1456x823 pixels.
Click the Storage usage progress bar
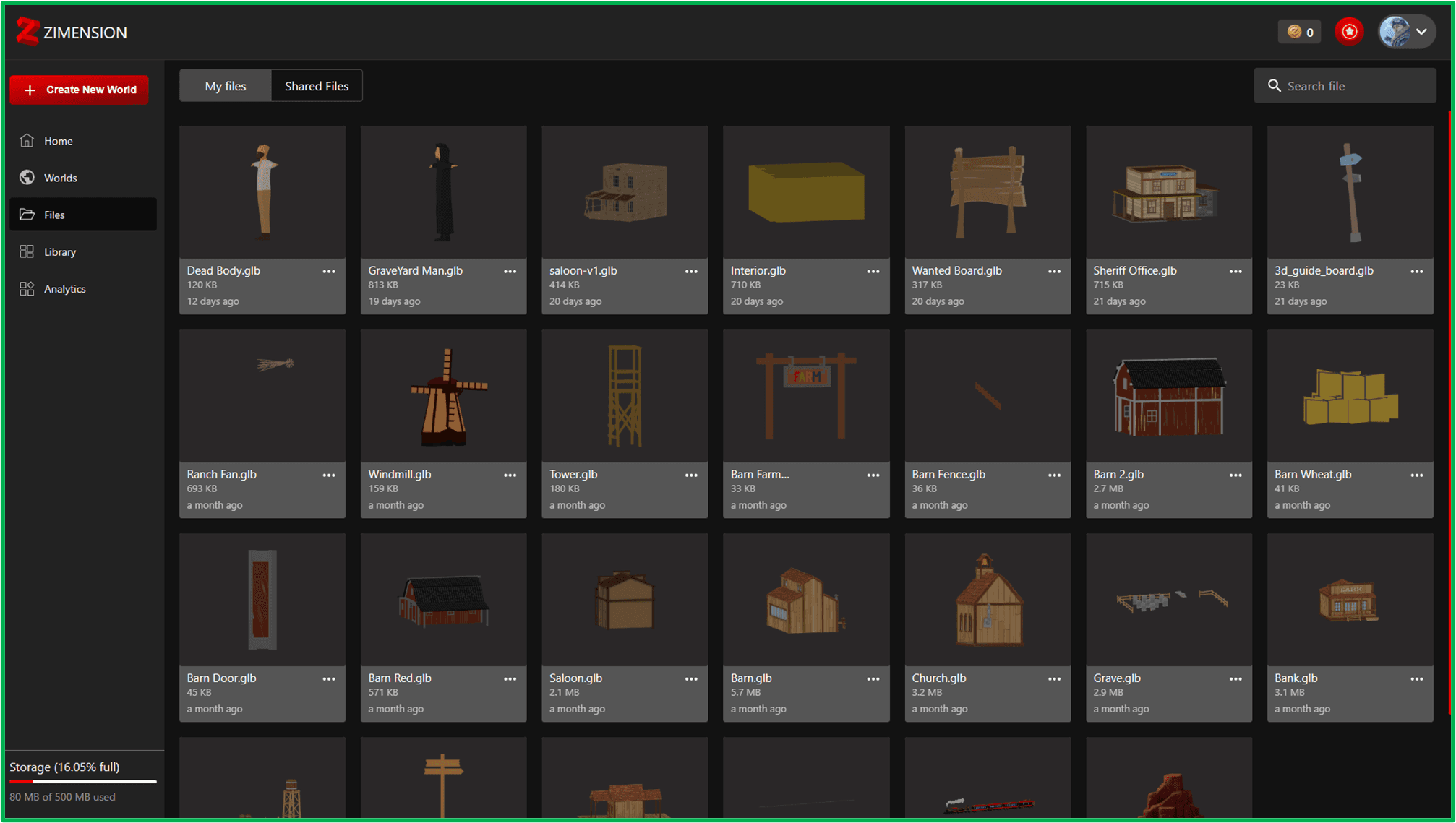pos(83,781)
